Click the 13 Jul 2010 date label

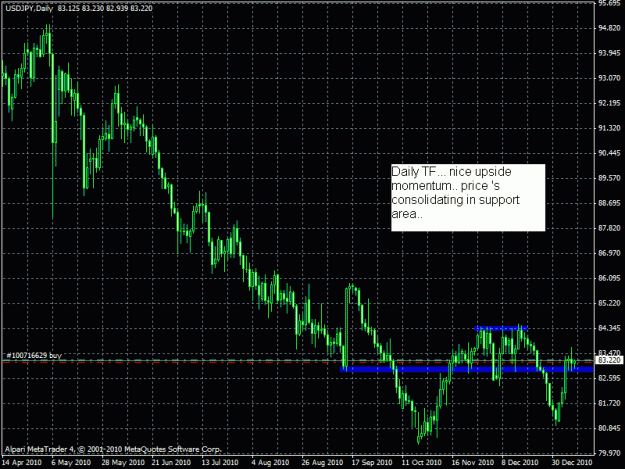coord(220,463)
